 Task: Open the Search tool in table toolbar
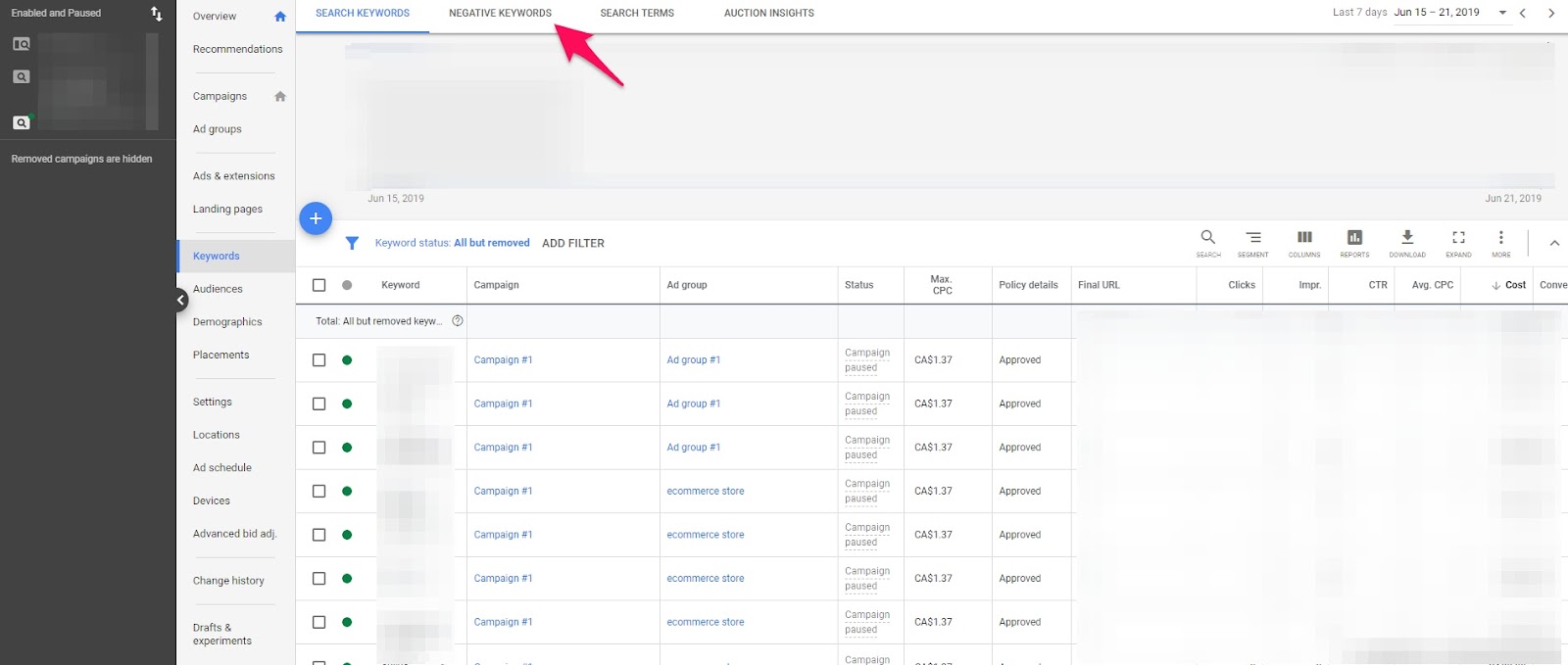tap(1208, 243)
